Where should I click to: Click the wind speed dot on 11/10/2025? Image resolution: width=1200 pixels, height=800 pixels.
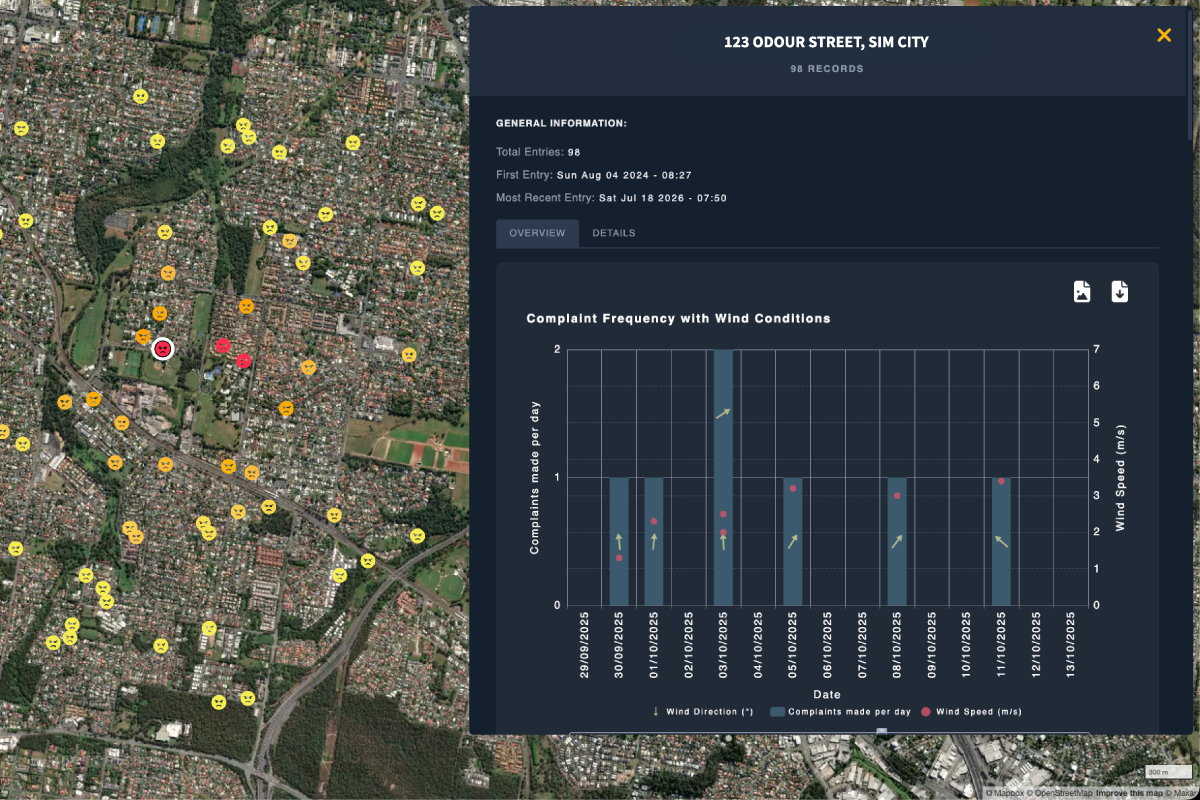tap(1001, 481)
